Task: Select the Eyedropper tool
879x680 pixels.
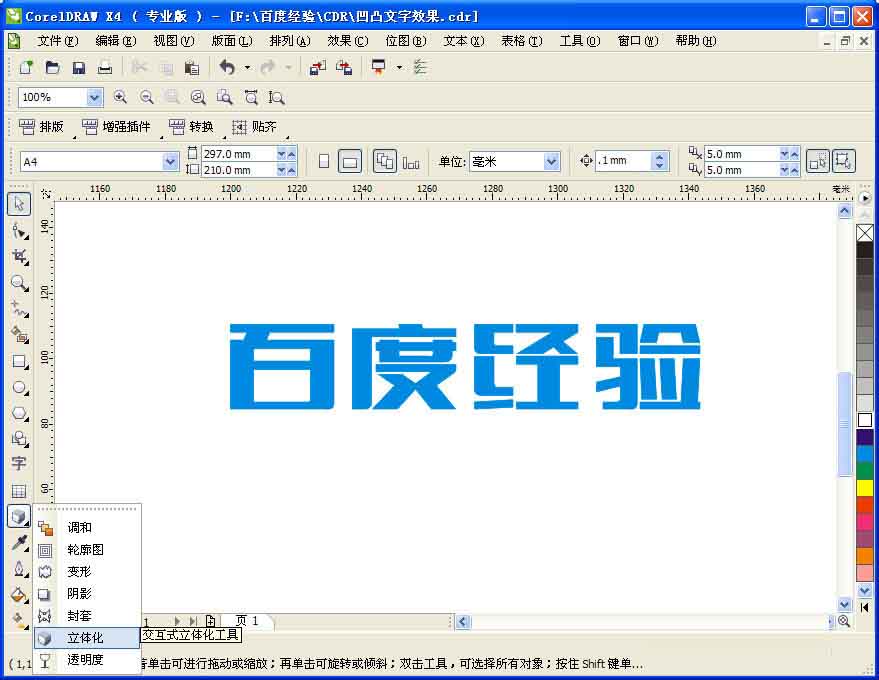Action: click(20, 543)
